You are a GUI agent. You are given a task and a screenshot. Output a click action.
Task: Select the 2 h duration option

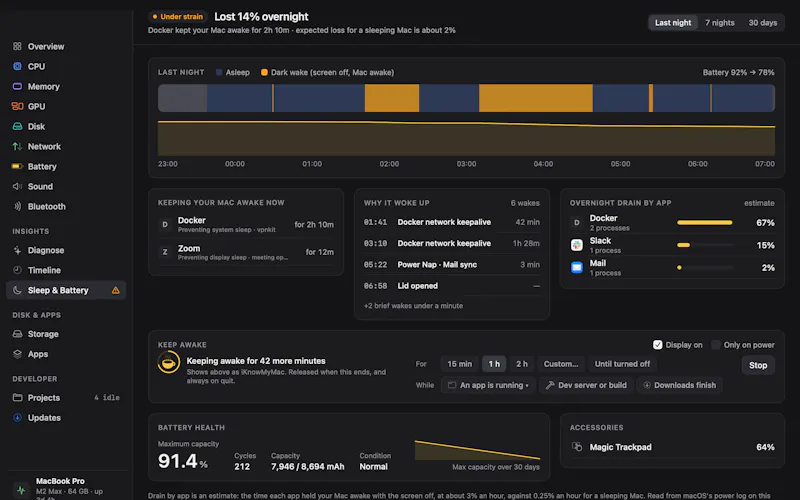521,364
